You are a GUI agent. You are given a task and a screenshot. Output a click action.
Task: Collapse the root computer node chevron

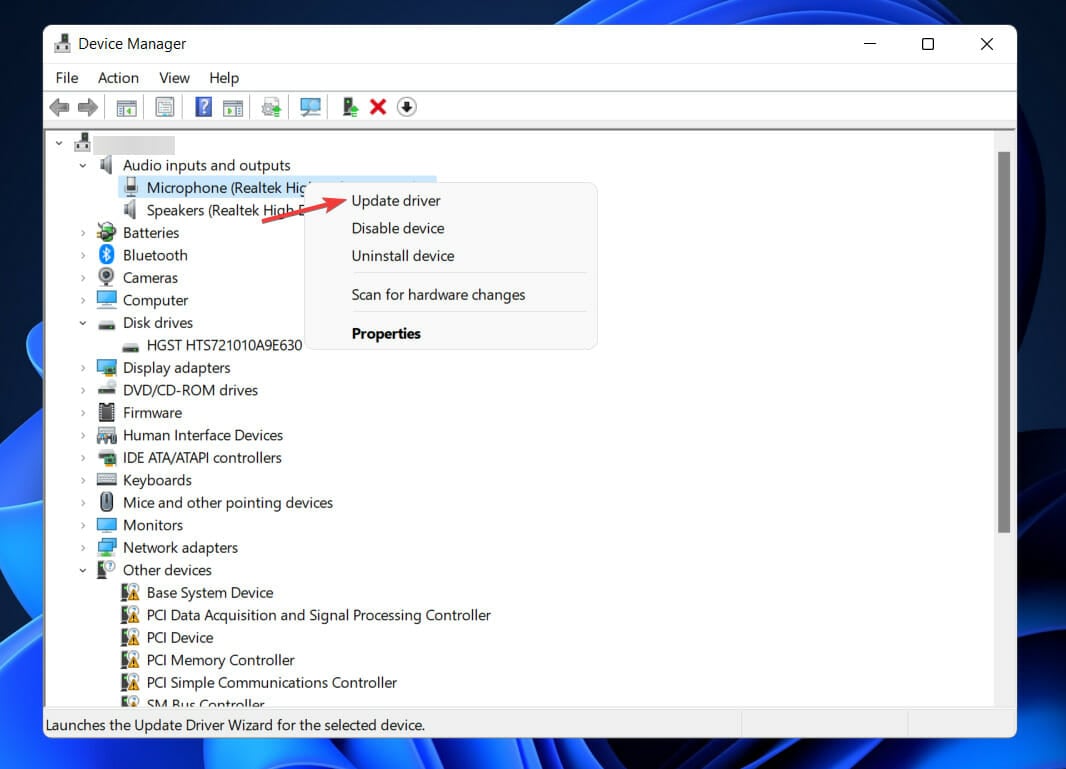pyautogui.click(x=59, y=143)
